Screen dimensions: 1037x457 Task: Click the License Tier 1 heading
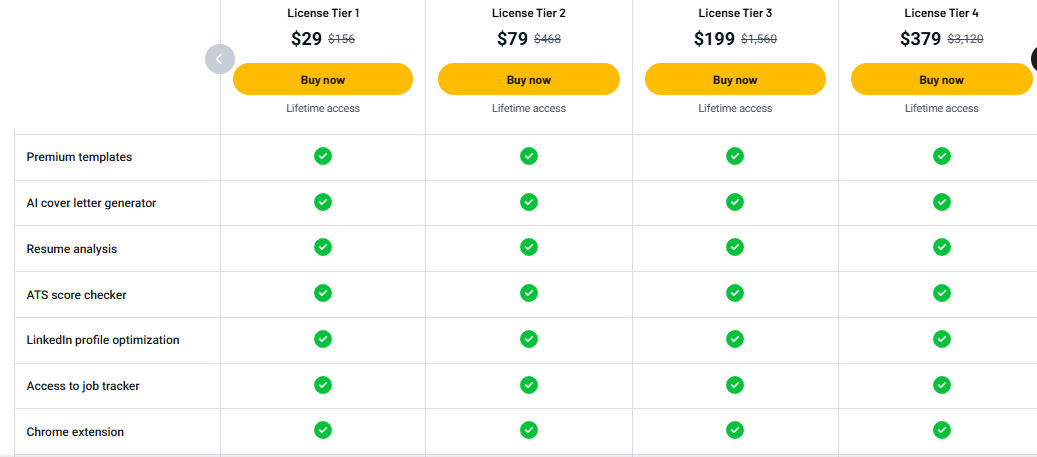(322, 13)
